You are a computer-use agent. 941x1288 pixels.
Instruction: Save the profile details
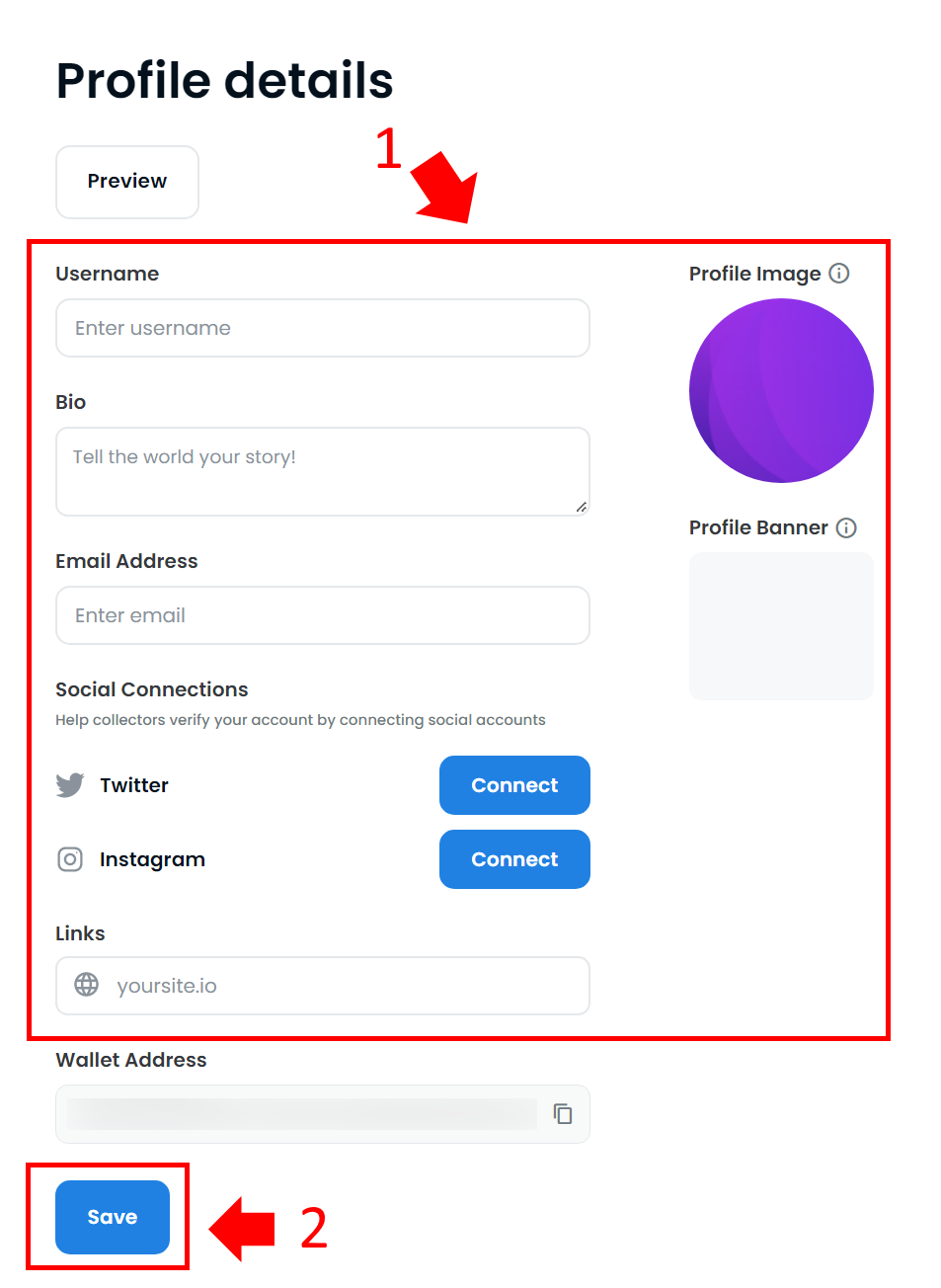(x=113, y=1217)
